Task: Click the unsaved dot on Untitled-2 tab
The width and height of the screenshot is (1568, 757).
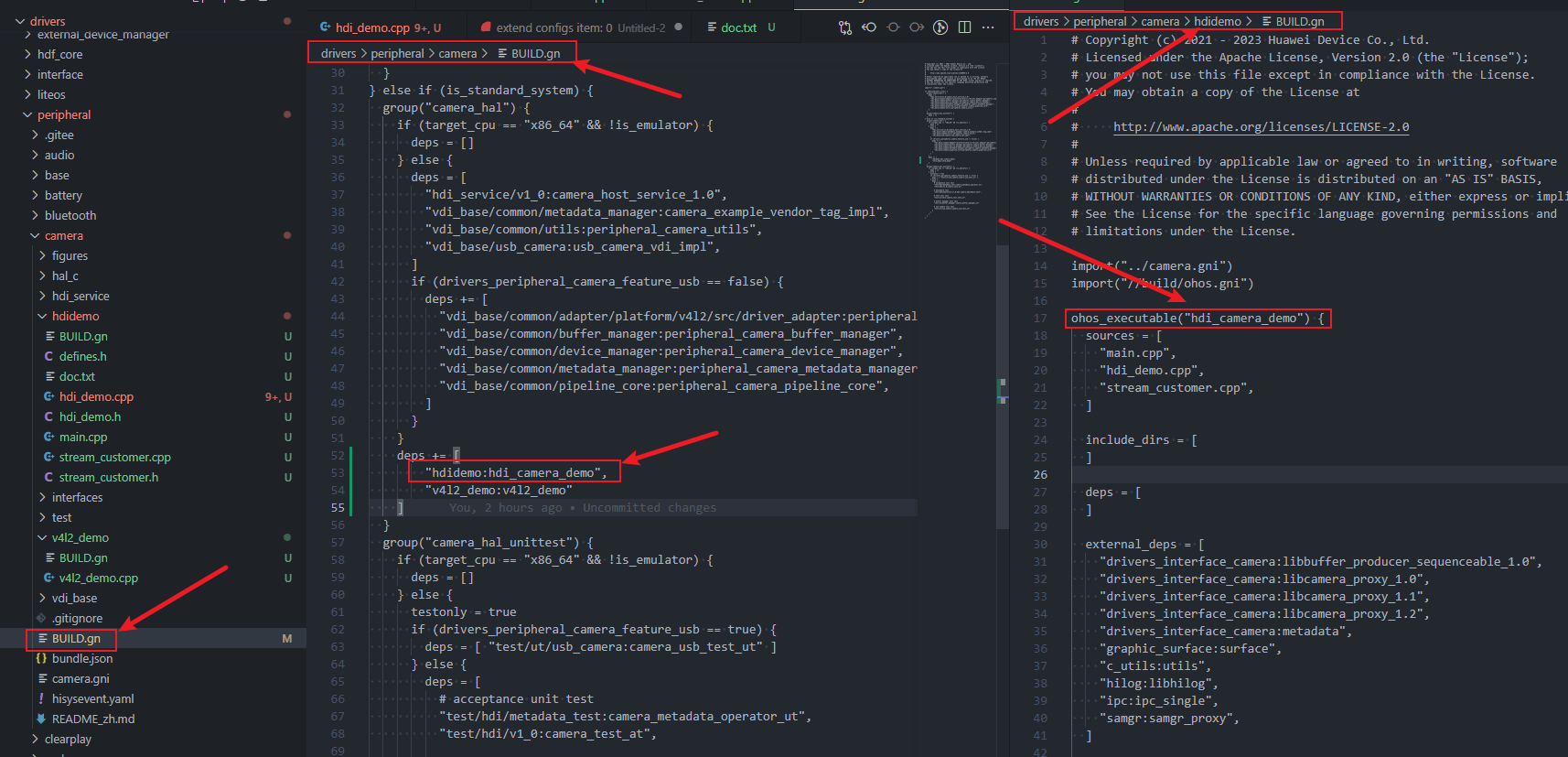Action: 678,27
